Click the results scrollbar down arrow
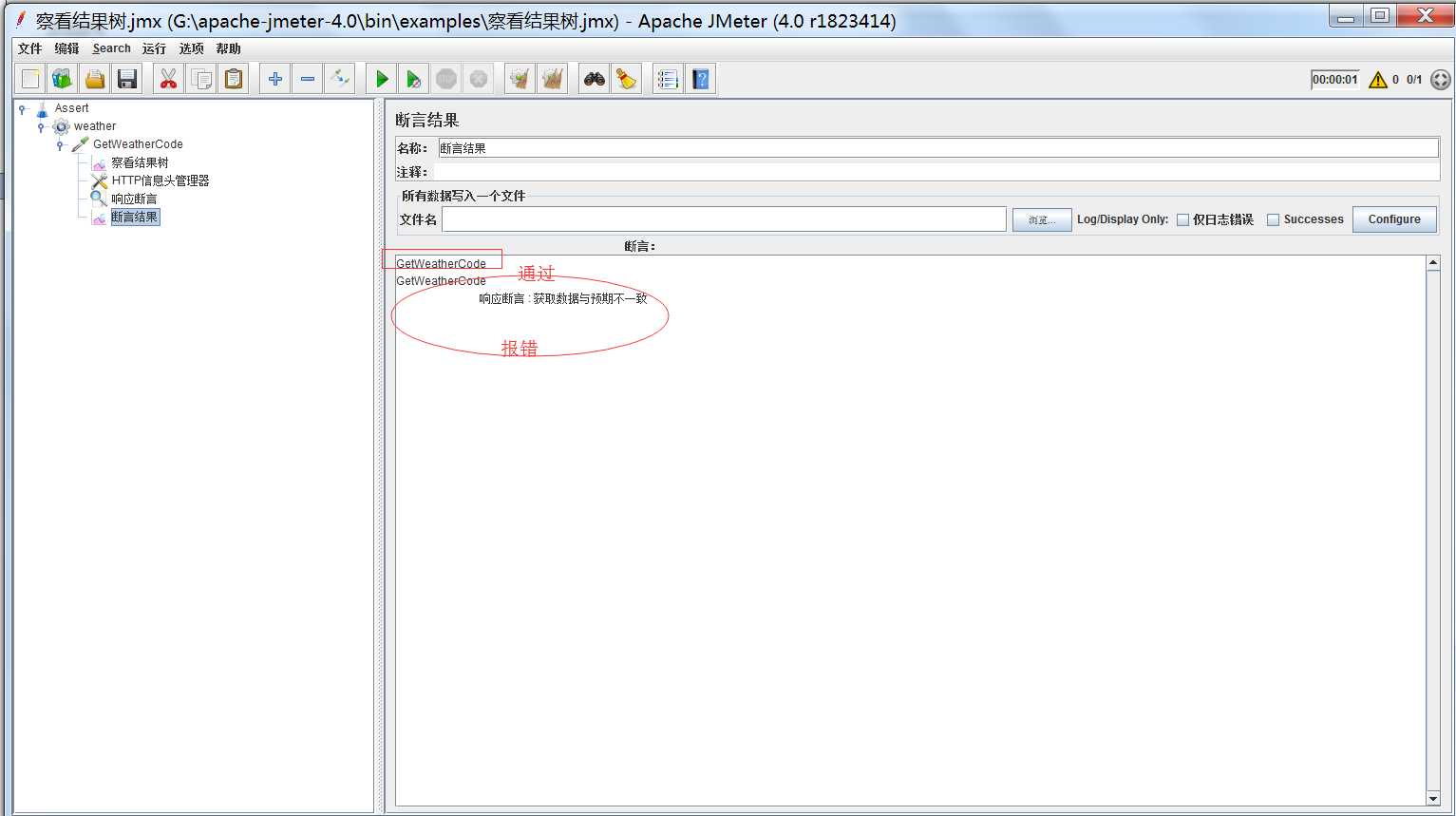This screenshot has height=816, width=1456. (1433, 799)
